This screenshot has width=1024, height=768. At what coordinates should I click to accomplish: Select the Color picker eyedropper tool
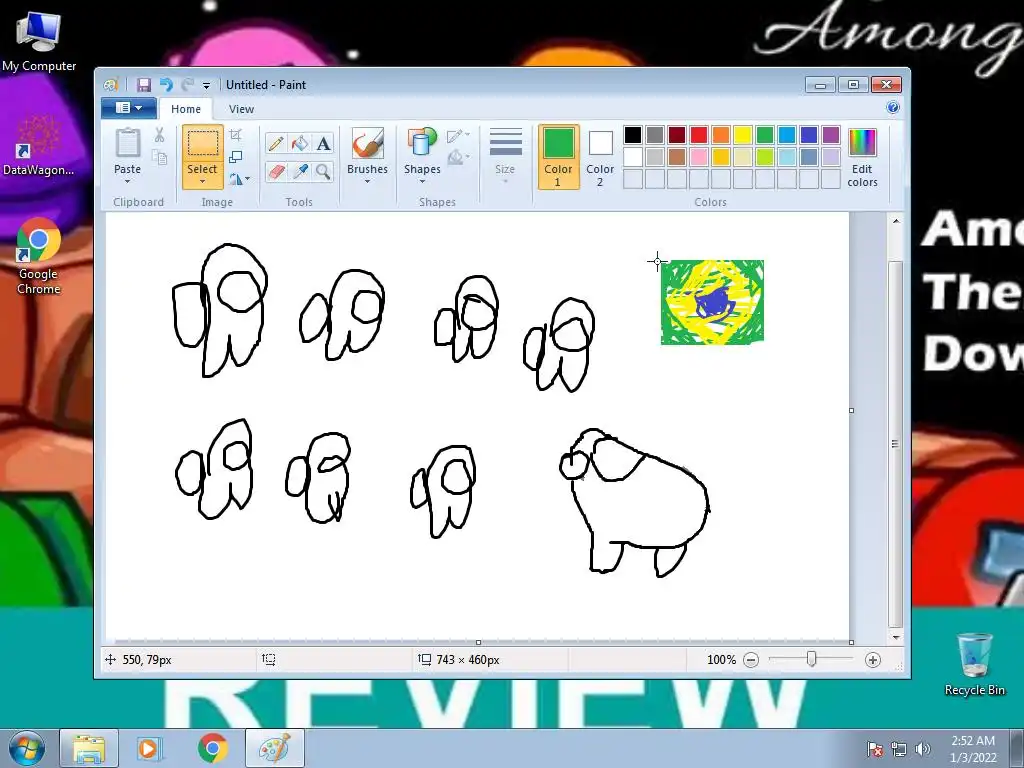(300, 172)
